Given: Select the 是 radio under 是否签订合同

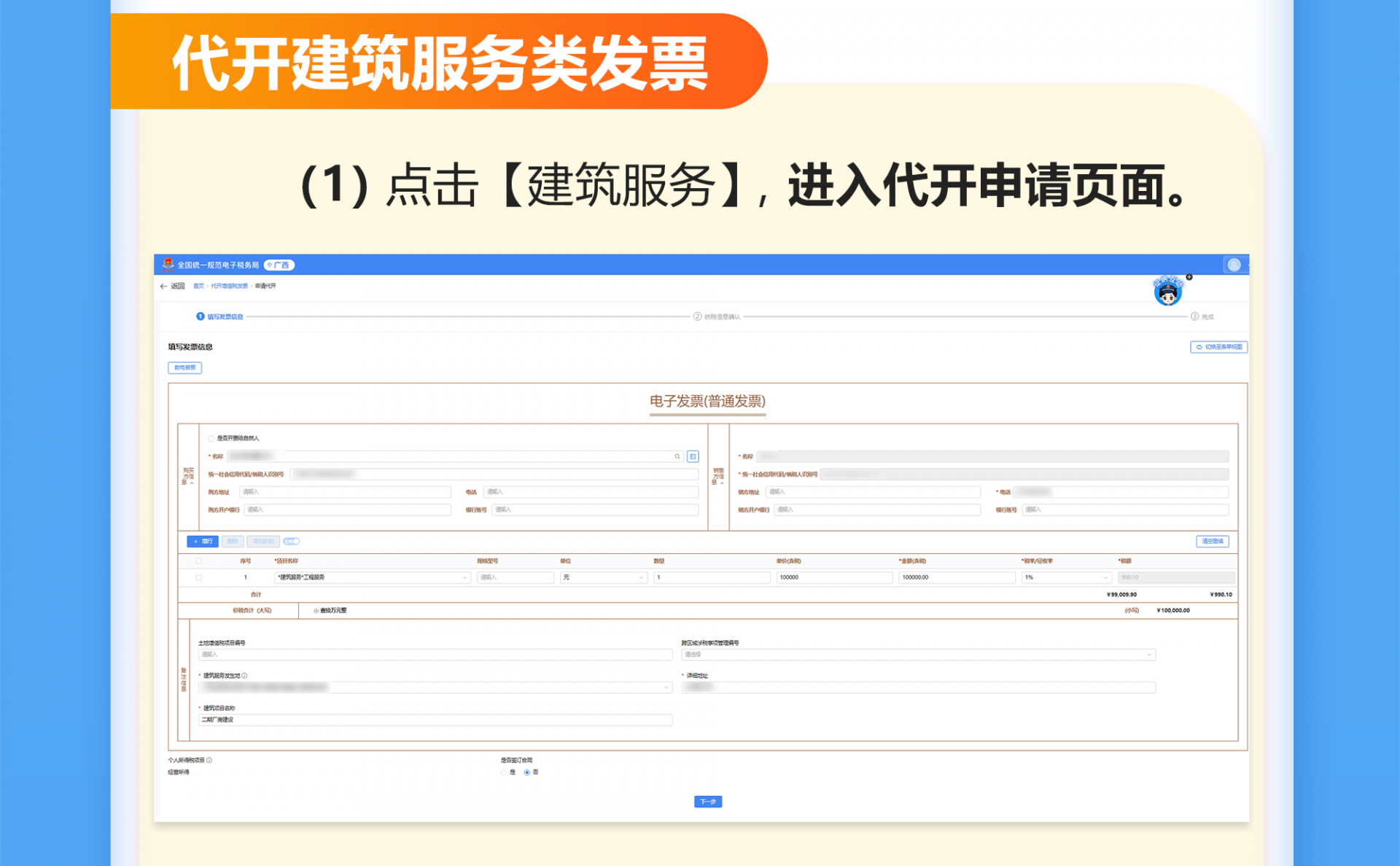Looking at the screenshot, I should click(504, 773).
